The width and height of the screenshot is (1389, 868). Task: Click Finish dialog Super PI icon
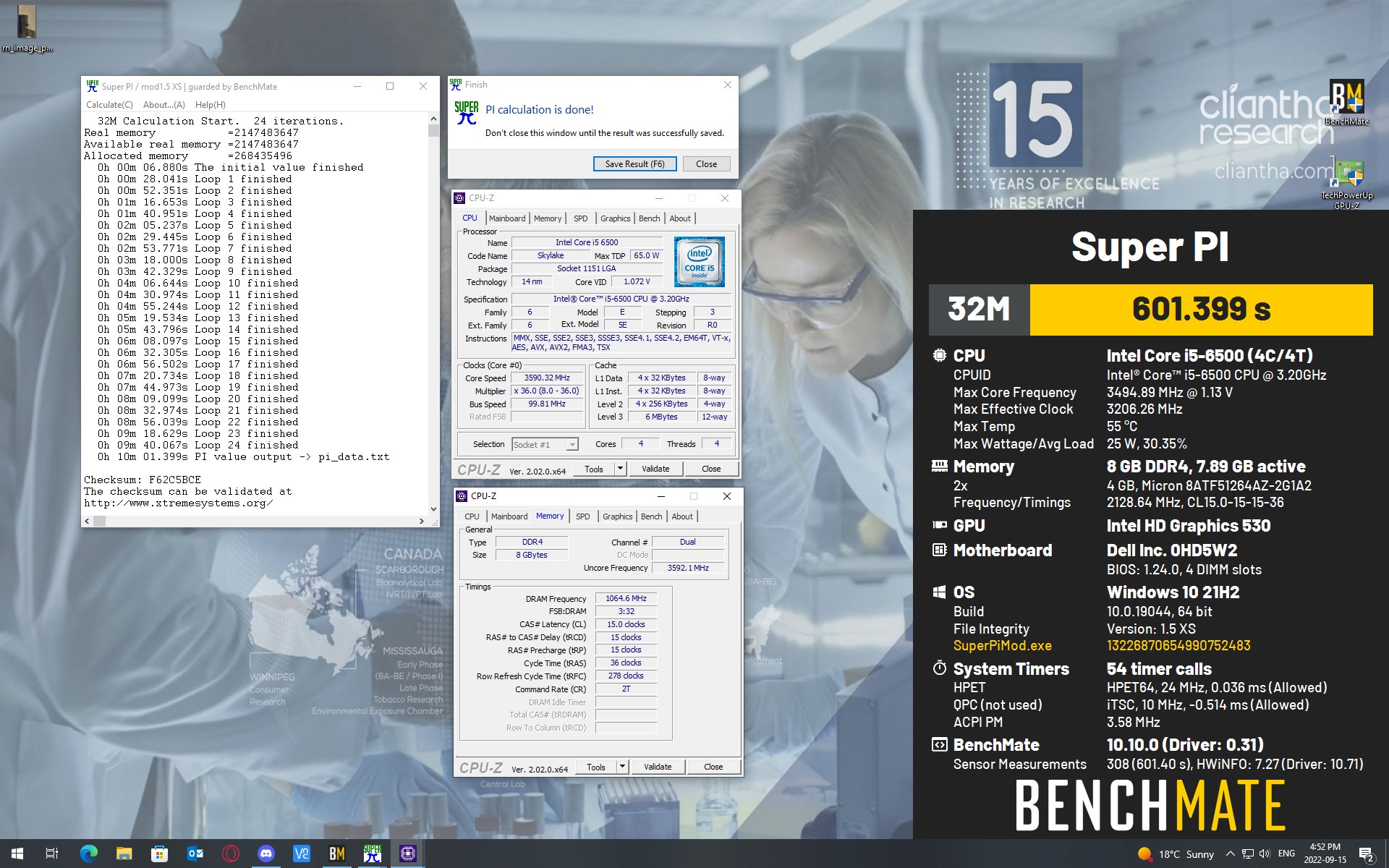point(467,112)
